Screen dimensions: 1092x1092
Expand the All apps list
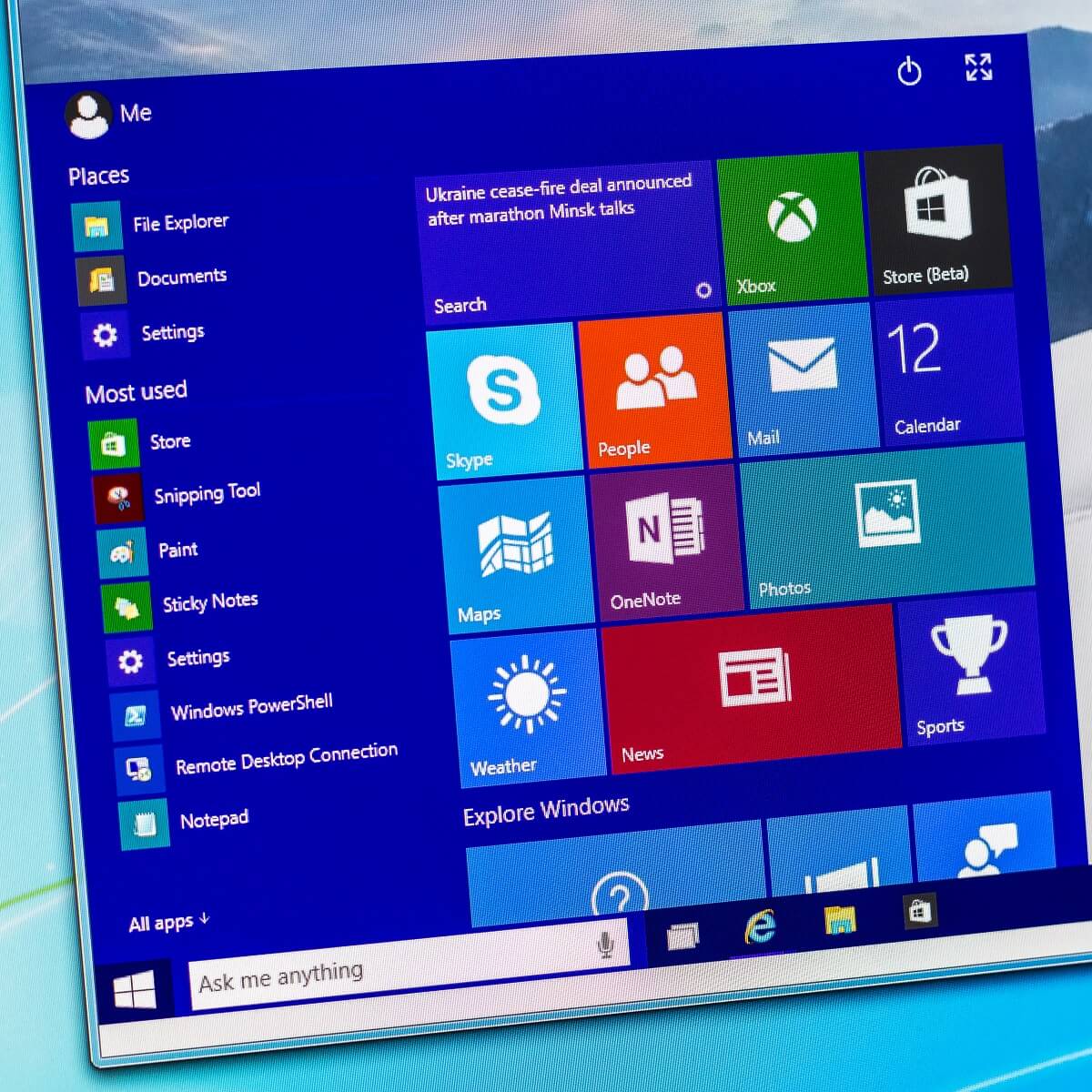click(x=169, y=923)
